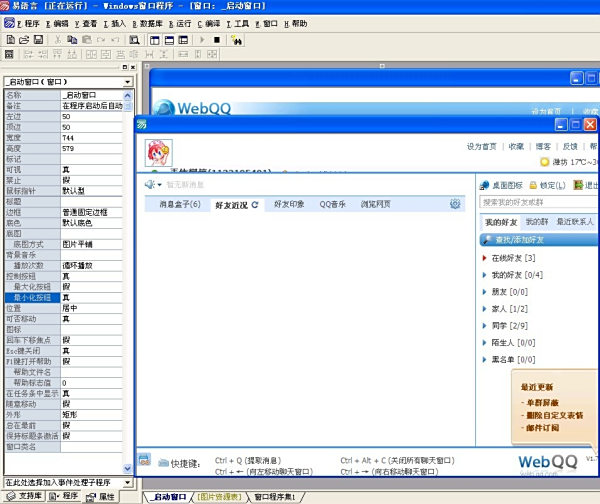Screen dimensions: 600x504
Task: Select the 最小化按钮 property row
Action: tap(64, 297)
